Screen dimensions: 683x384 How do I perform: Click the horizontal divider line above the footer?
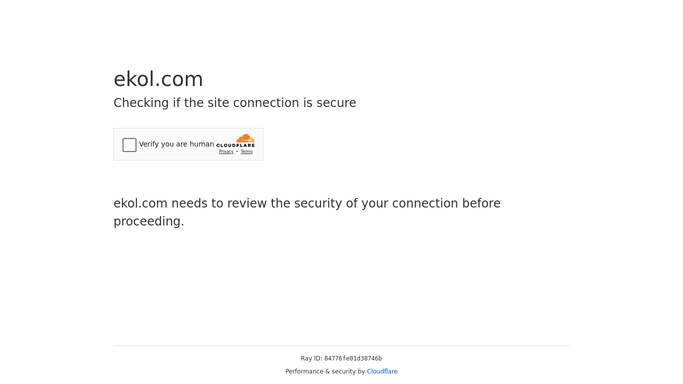pos(342,346)
